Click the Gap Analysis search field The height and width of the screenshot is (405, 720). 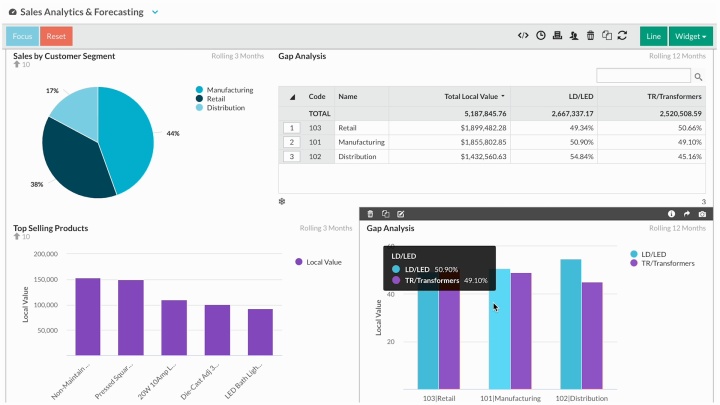coord(643,76)
